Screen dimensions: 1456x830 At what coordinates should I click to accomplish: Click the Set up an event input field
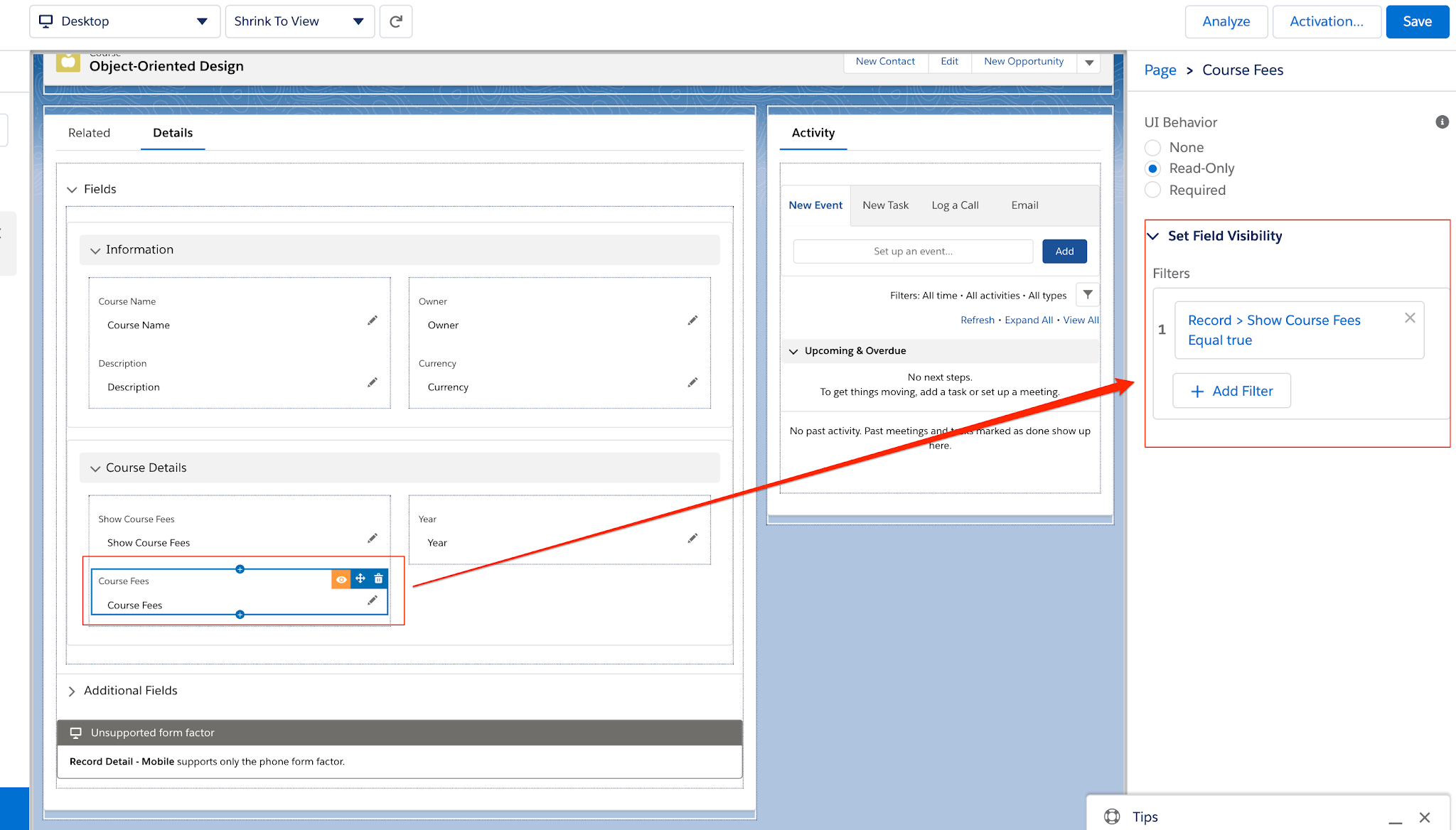click(912, 251)
